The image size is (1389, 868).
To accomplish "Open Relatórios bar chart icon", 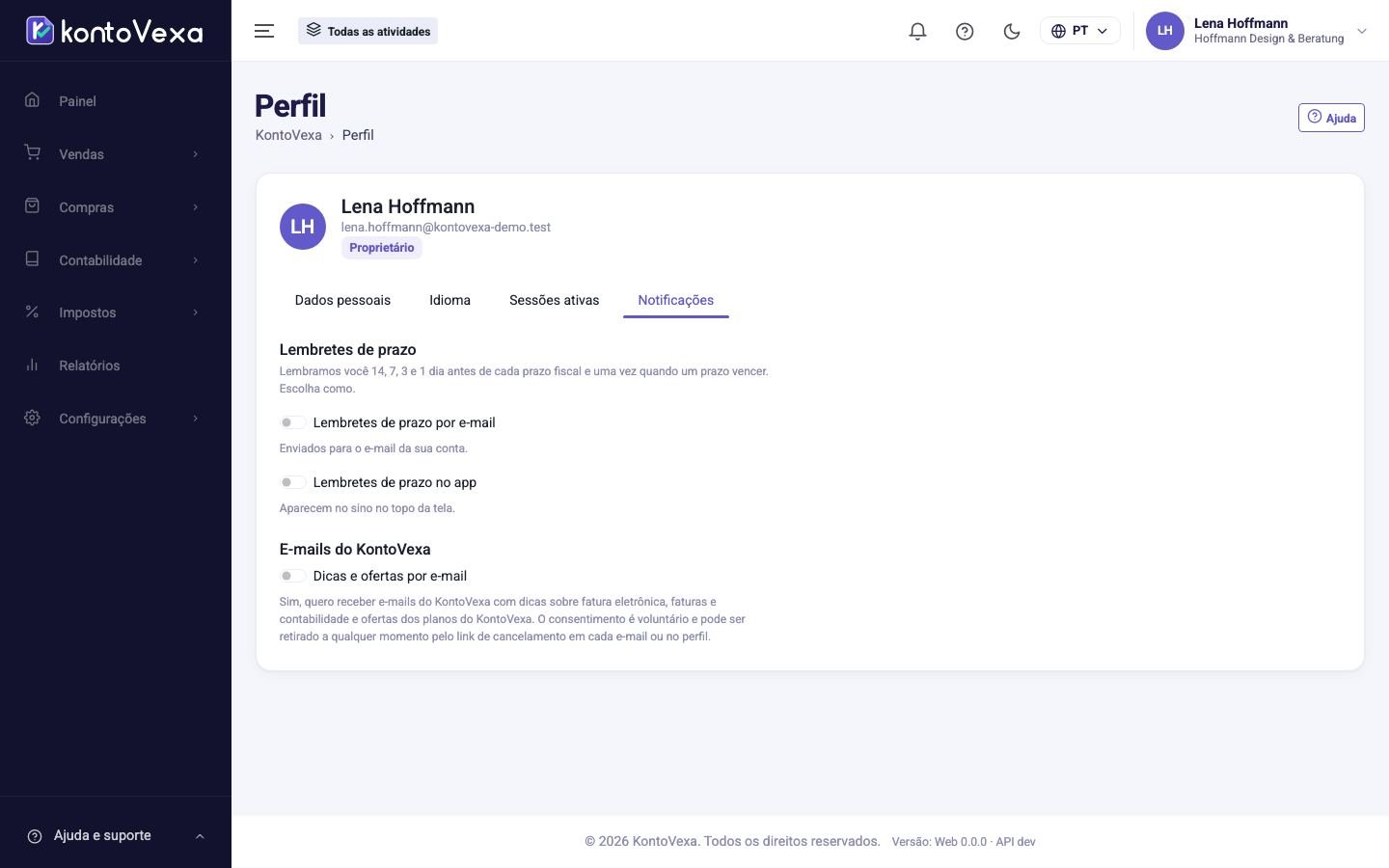I will click(x=32, y=365).
